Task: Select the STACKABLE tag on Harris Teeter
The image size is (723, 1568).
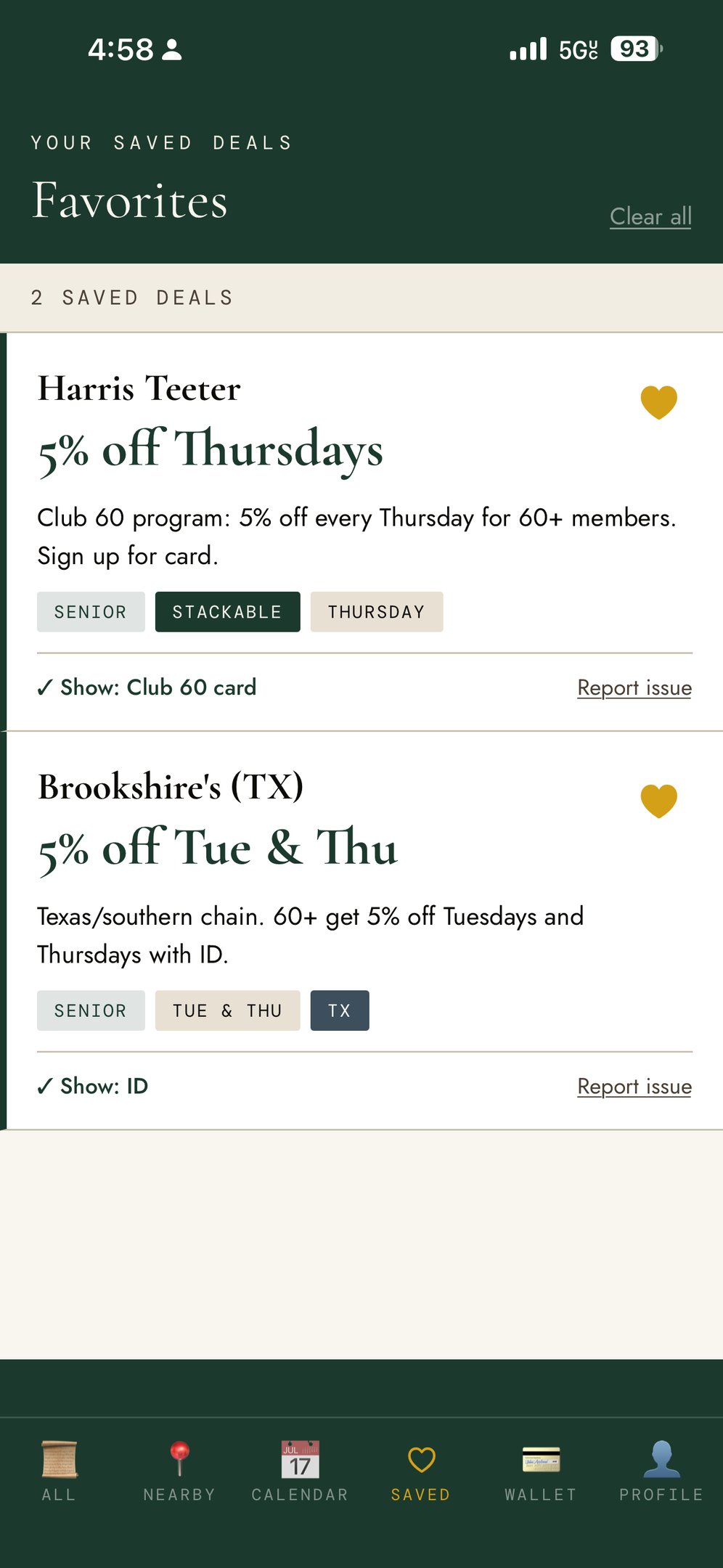Action: 227,612
